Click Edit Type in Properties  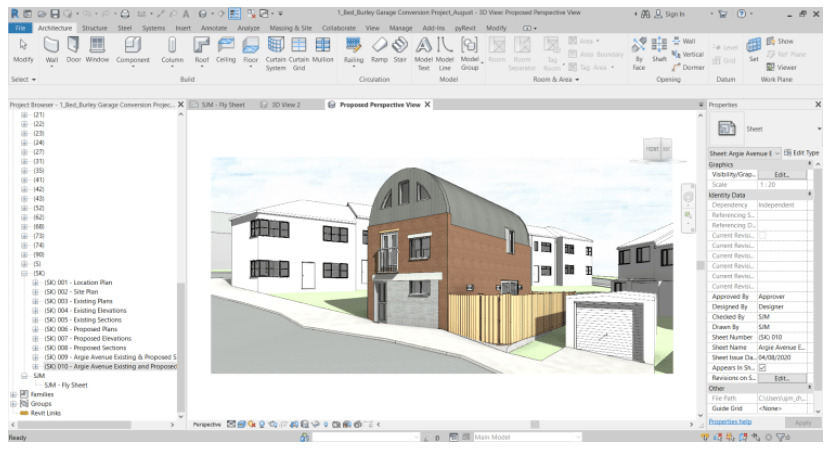click(x=802, y=153)
